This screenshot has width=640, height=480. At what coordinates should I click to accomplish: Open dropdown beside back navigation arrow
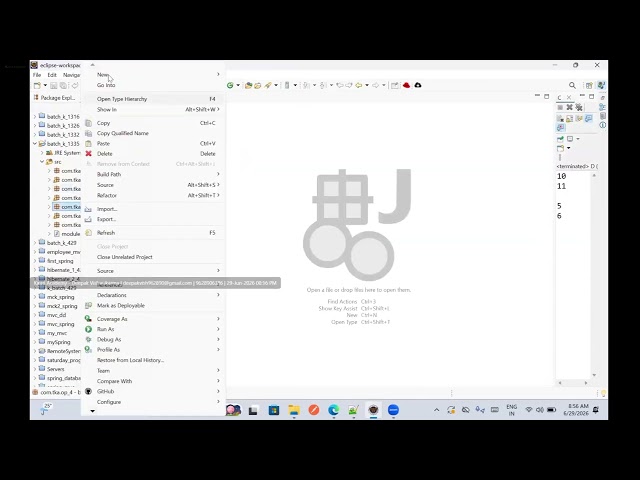367,85
